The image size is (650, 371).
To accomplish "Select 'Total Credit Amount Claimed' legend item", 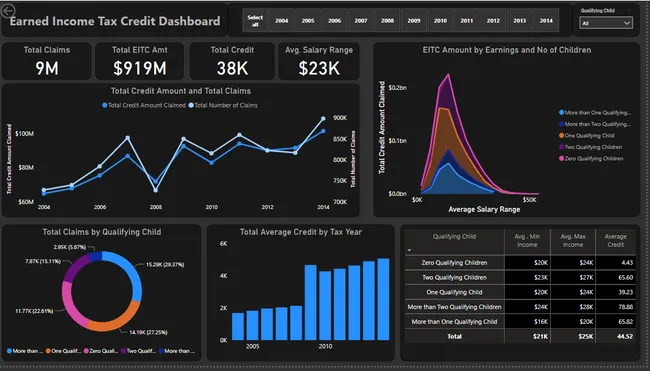I will tap(144, 105).
